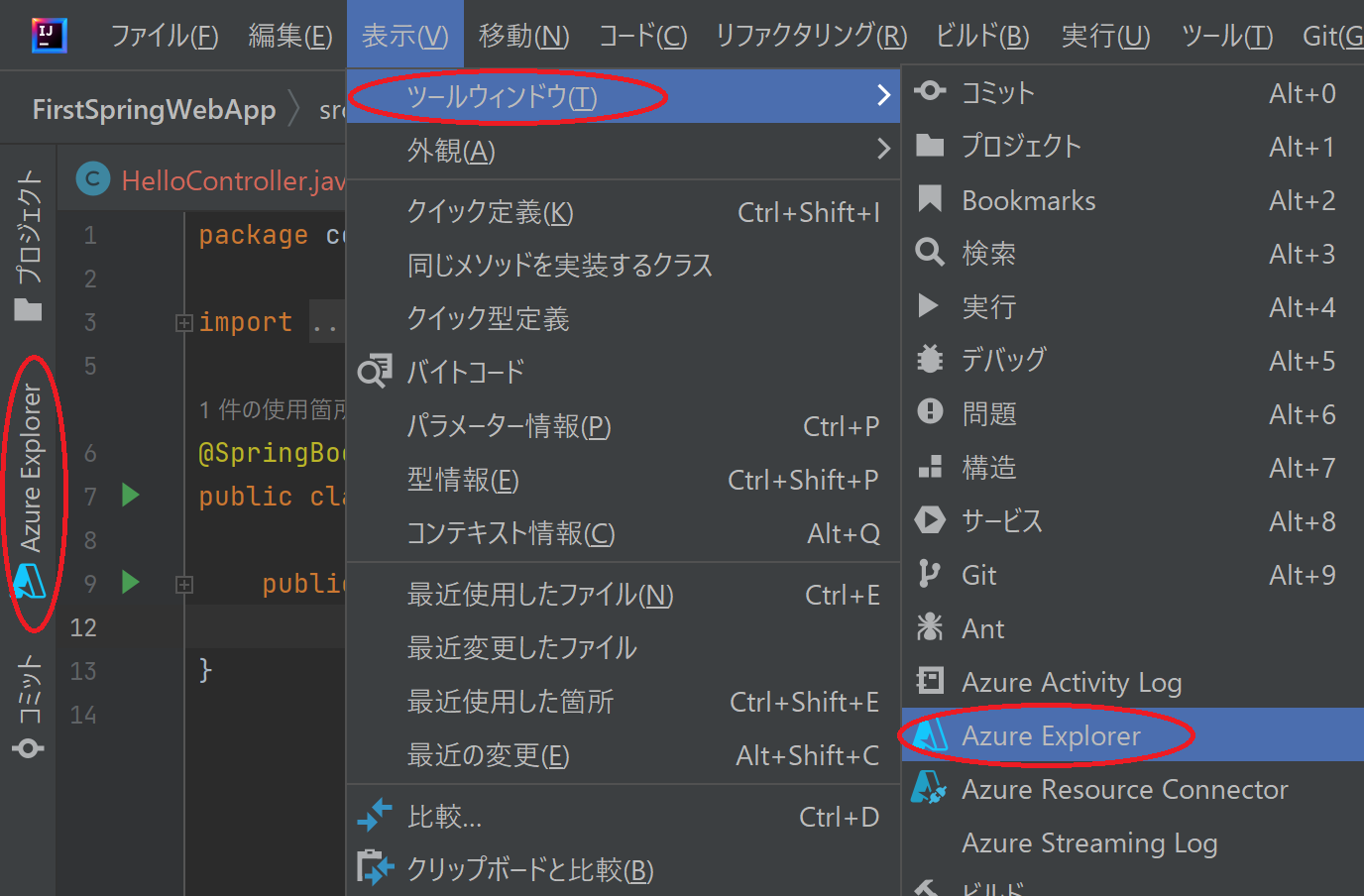Click the Bookmarks ribbon icon
1364x896 pixels.
point(930,199)
